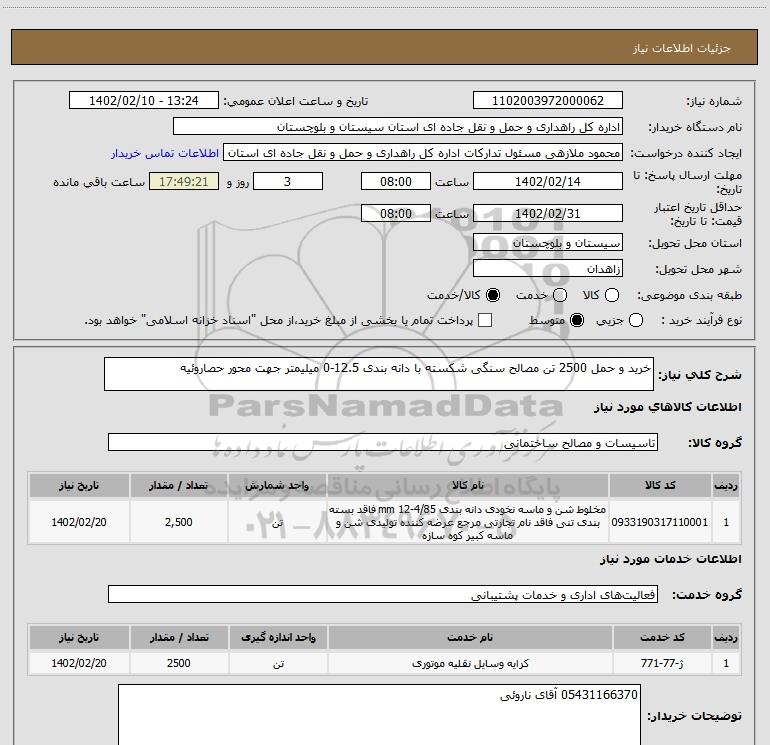
Task: Click the price validity date 1402/02/31
Action: tap(548, 213)
